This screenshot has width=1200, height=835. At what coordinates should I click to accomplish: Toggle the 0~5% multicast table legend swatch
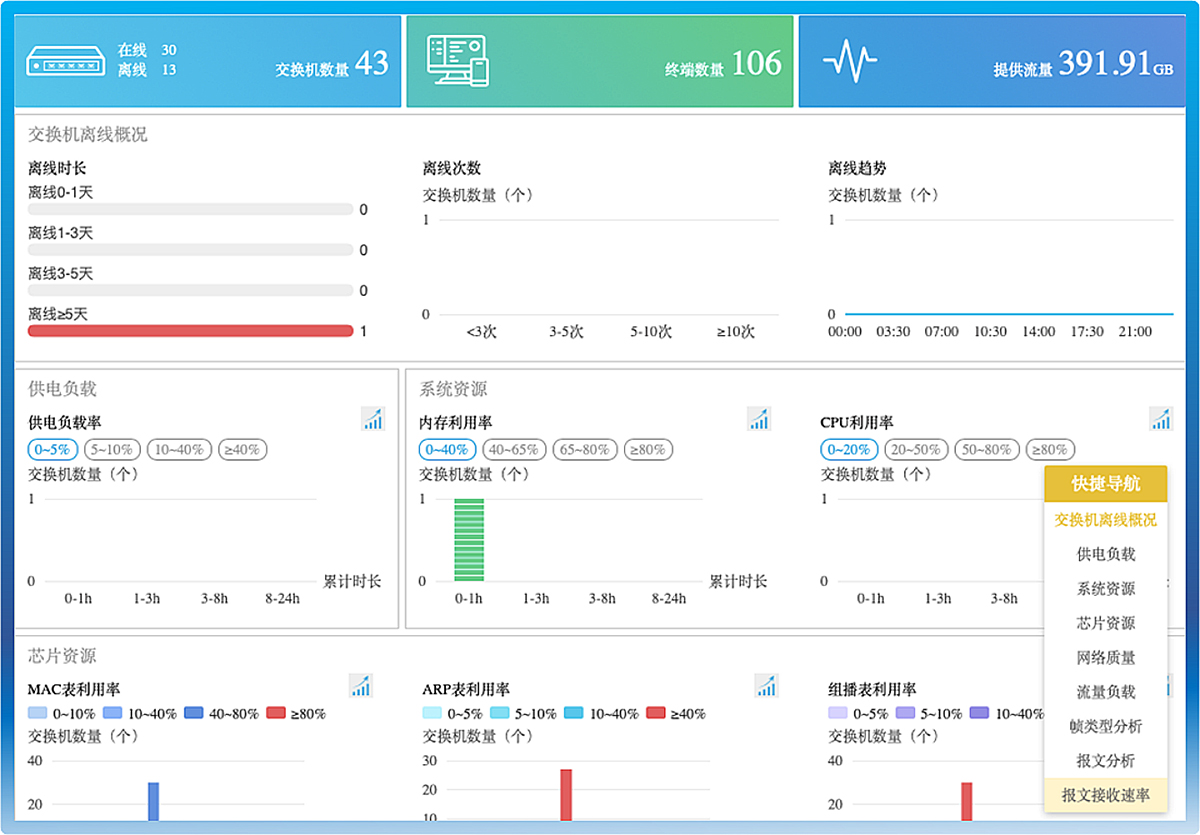click(838, 714)
